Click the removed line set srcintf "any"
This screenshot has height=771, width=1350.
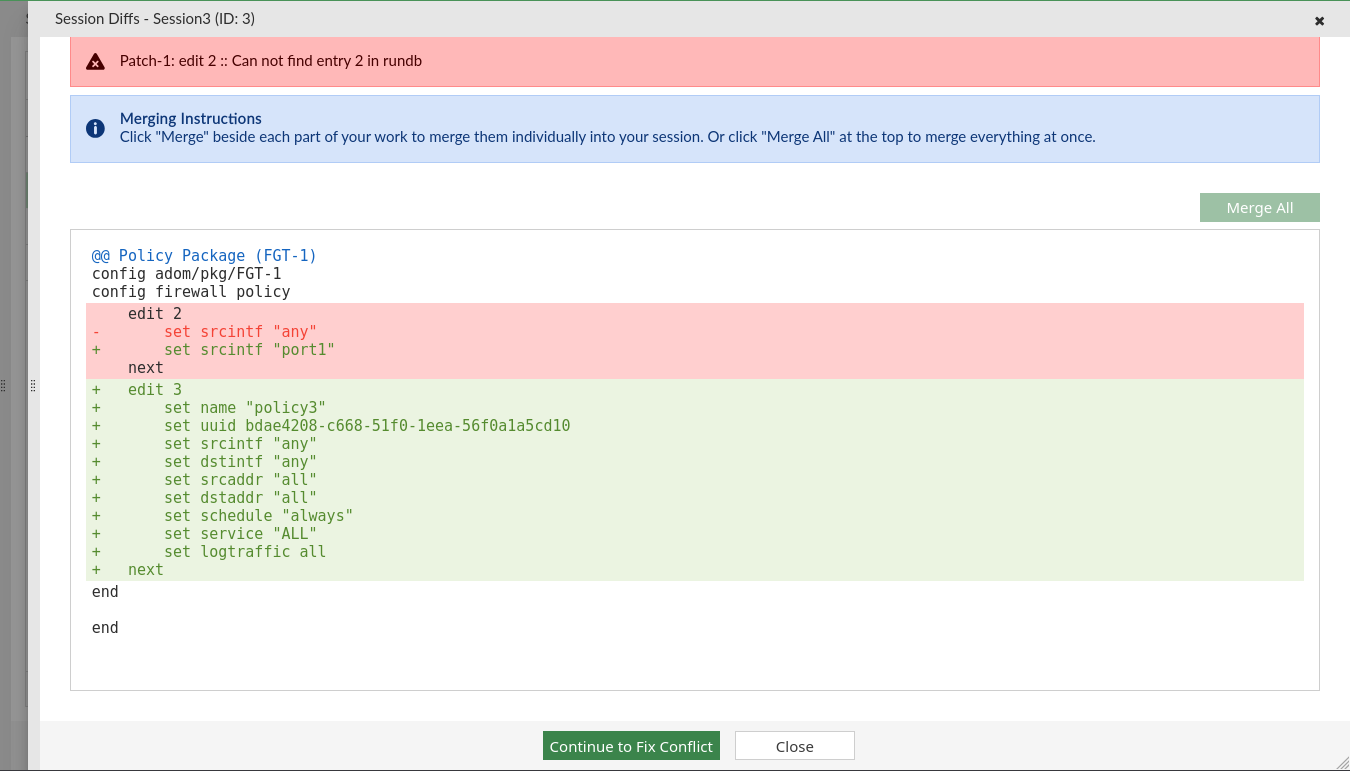point(240,332)
